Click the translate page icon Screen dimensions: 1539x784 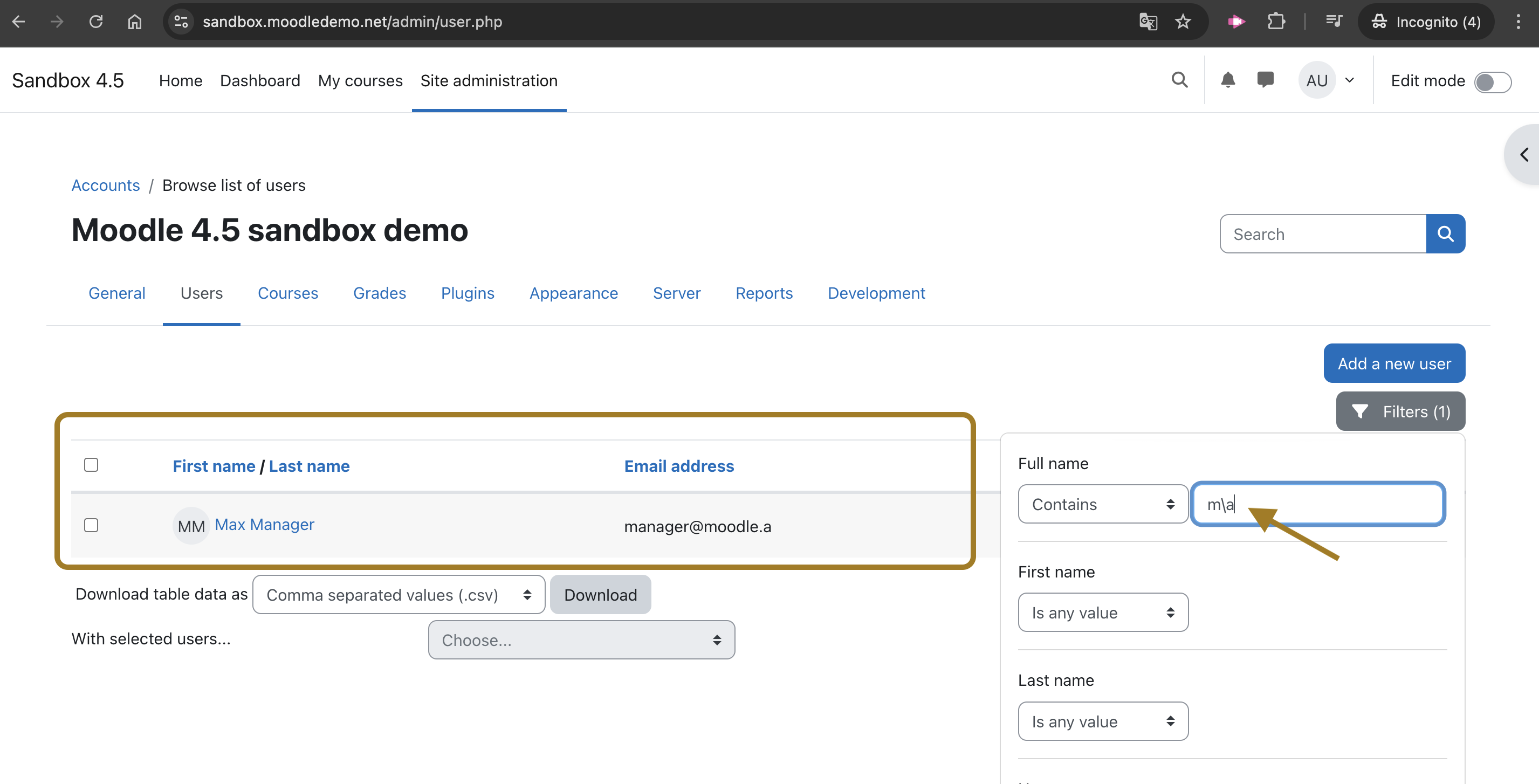[1148, 22]
